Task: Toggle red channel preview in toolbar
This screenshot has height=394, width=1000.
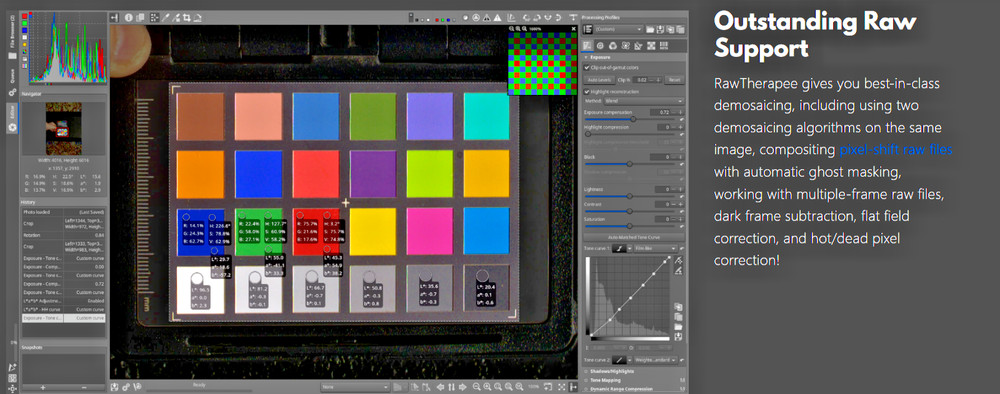Action: [x=437, y=20]
